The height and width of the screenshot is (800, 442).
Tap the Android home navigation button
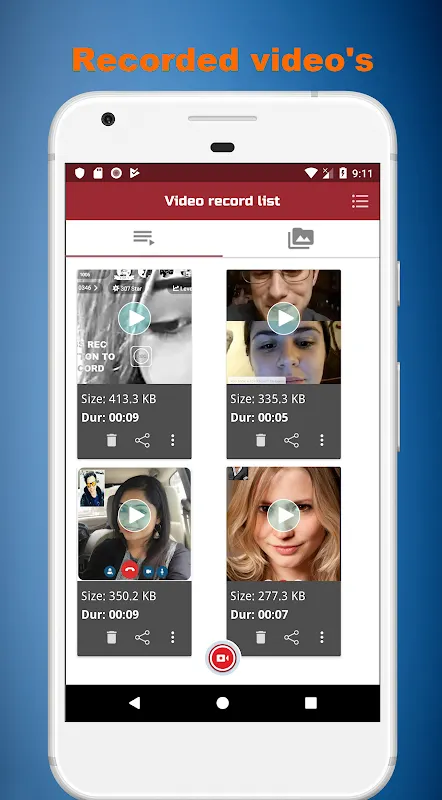click(223, 703)
